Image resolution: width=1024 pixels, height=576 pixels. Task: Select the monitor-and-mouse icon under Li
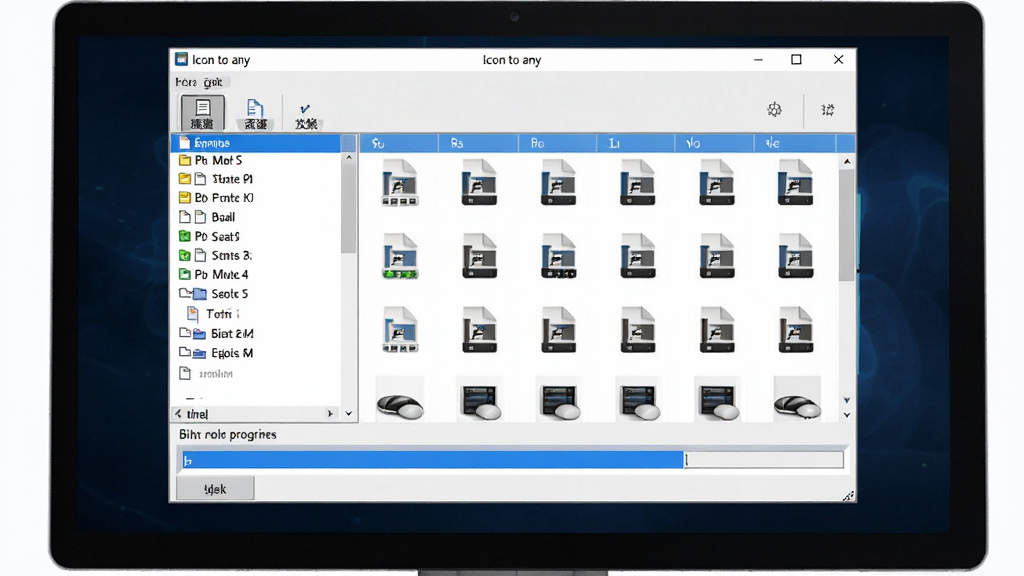(x=639, y=402)
